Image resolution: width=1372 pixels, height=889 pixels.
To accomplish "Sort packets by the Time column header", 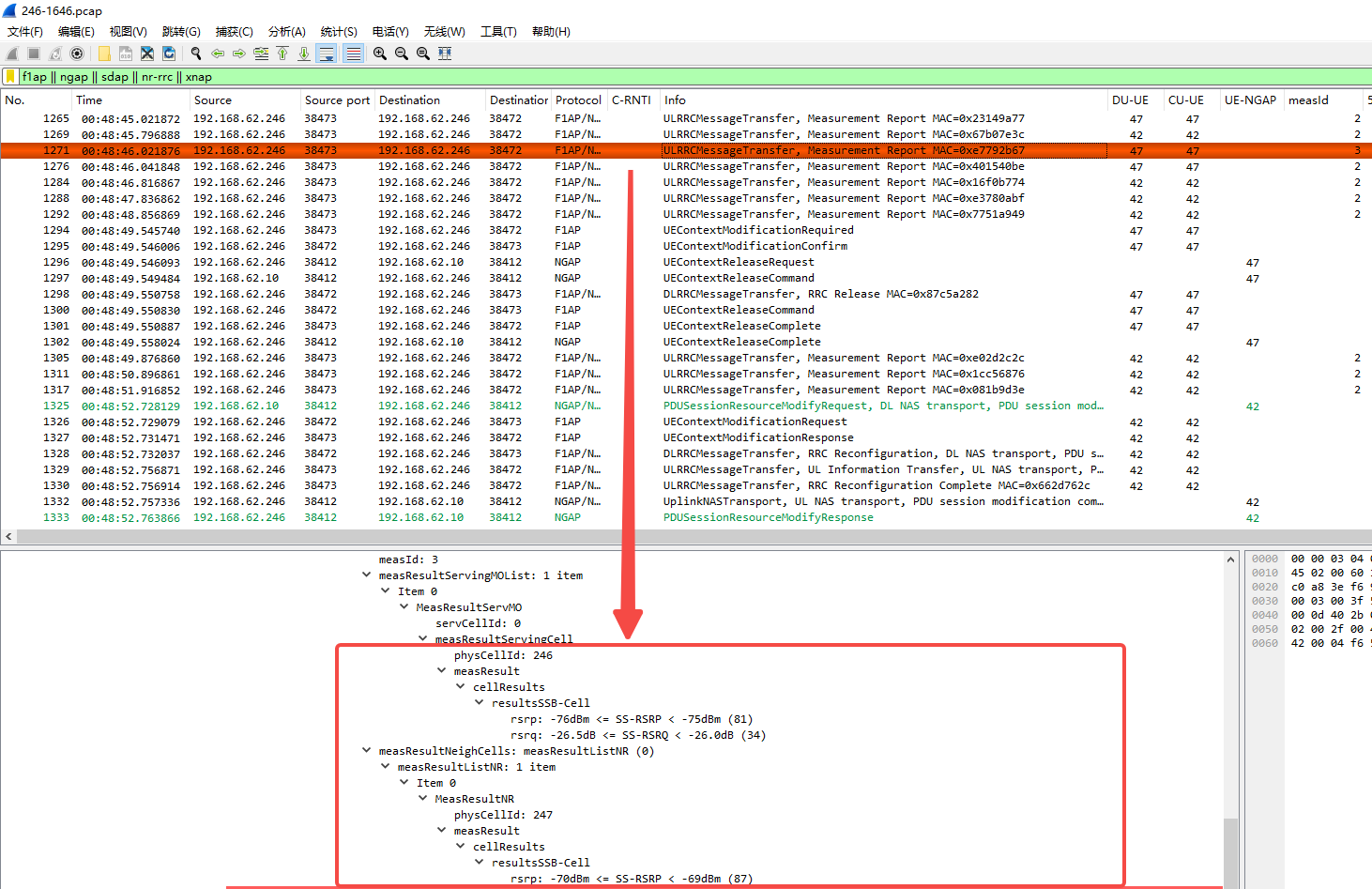I will (x=130, y=100).
